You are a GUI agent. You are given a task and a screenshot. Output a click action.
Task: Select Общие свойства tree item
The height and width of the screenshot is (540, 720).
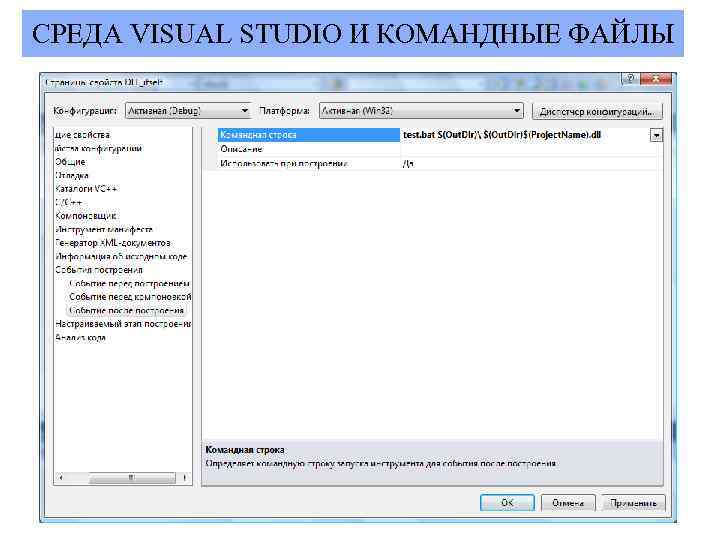click(x=82, y=135)
